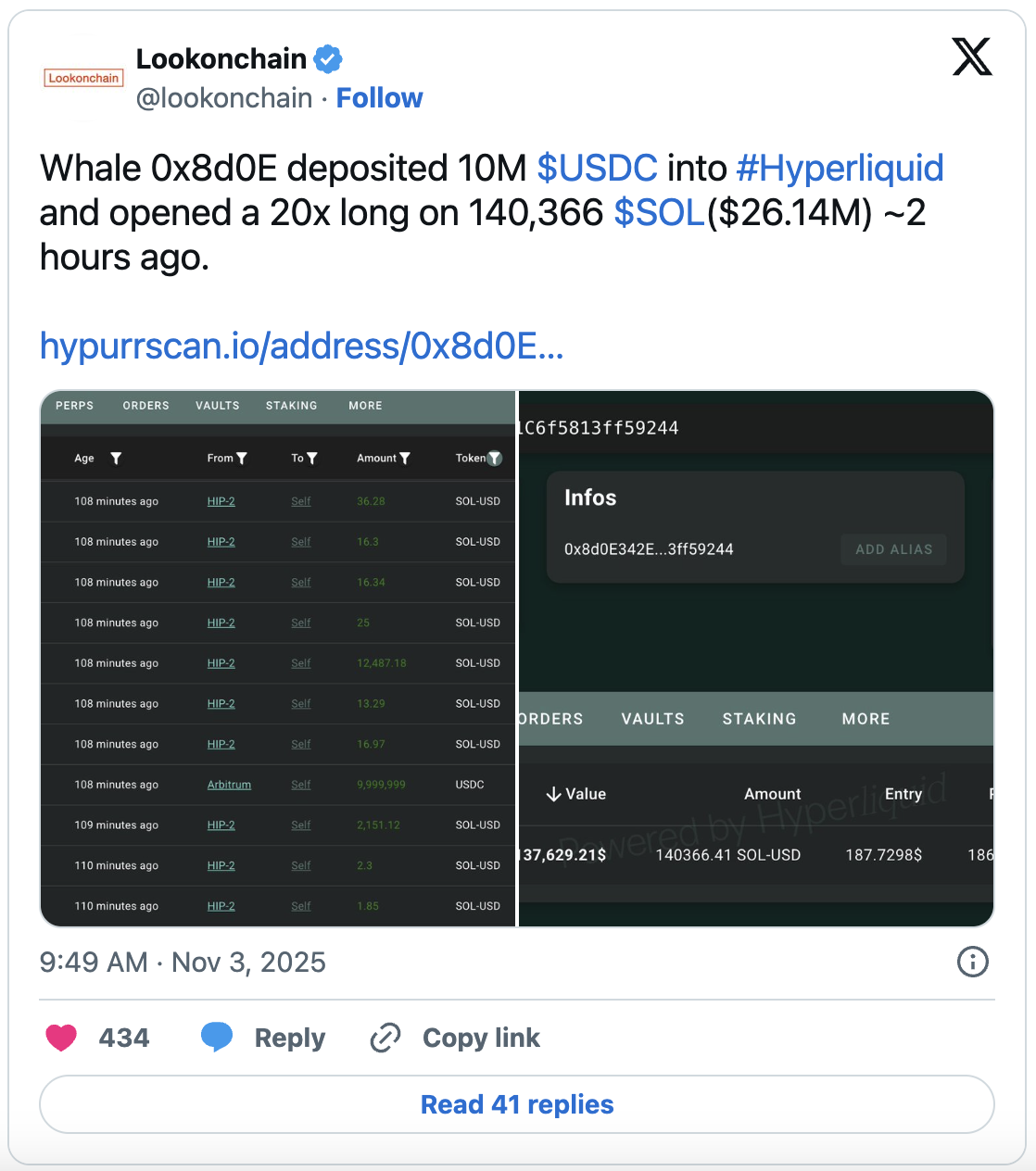Open the Token column filter dropdown

[495, 458]
